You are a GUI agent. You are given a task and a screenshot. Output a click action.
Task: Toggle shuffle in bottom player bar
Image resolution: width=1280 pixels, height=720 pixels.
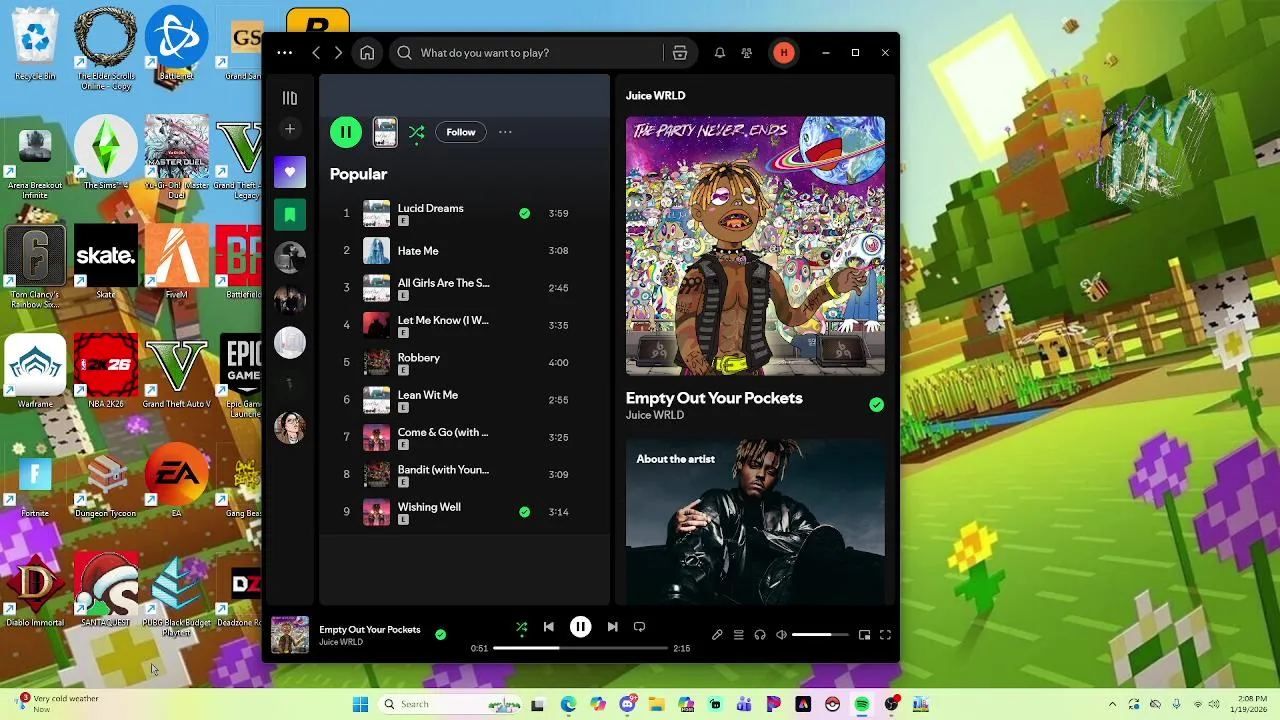click(521, 627)
